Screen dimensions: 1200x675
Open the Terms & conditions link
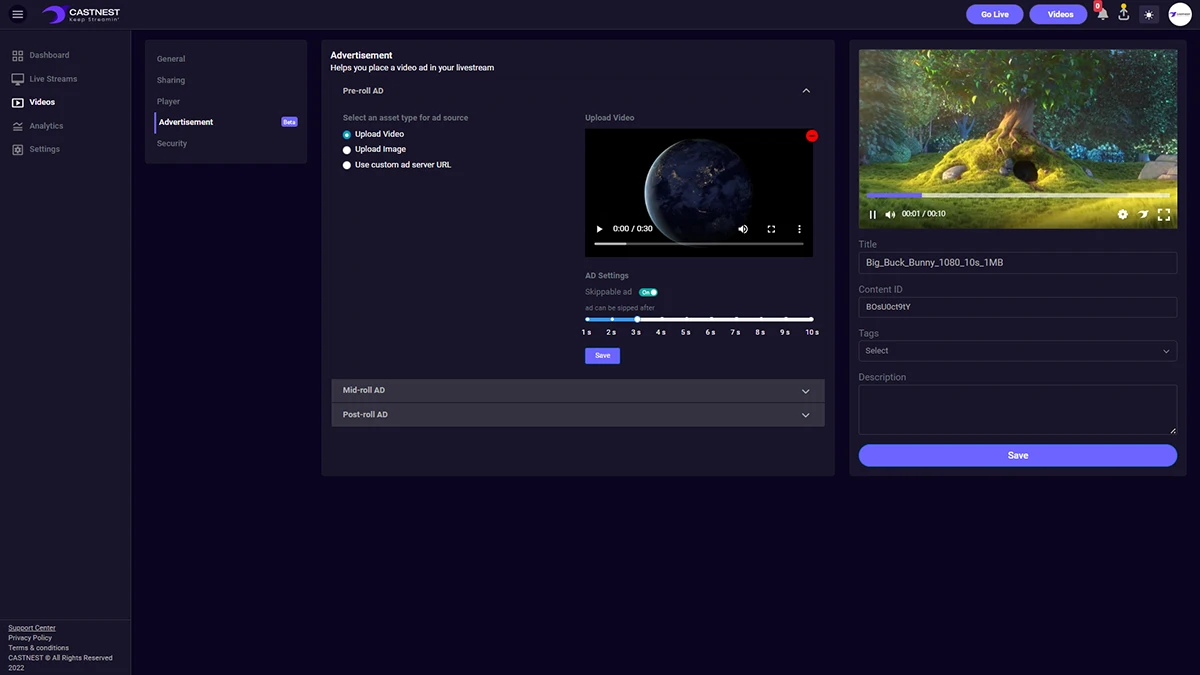[39, 648]
